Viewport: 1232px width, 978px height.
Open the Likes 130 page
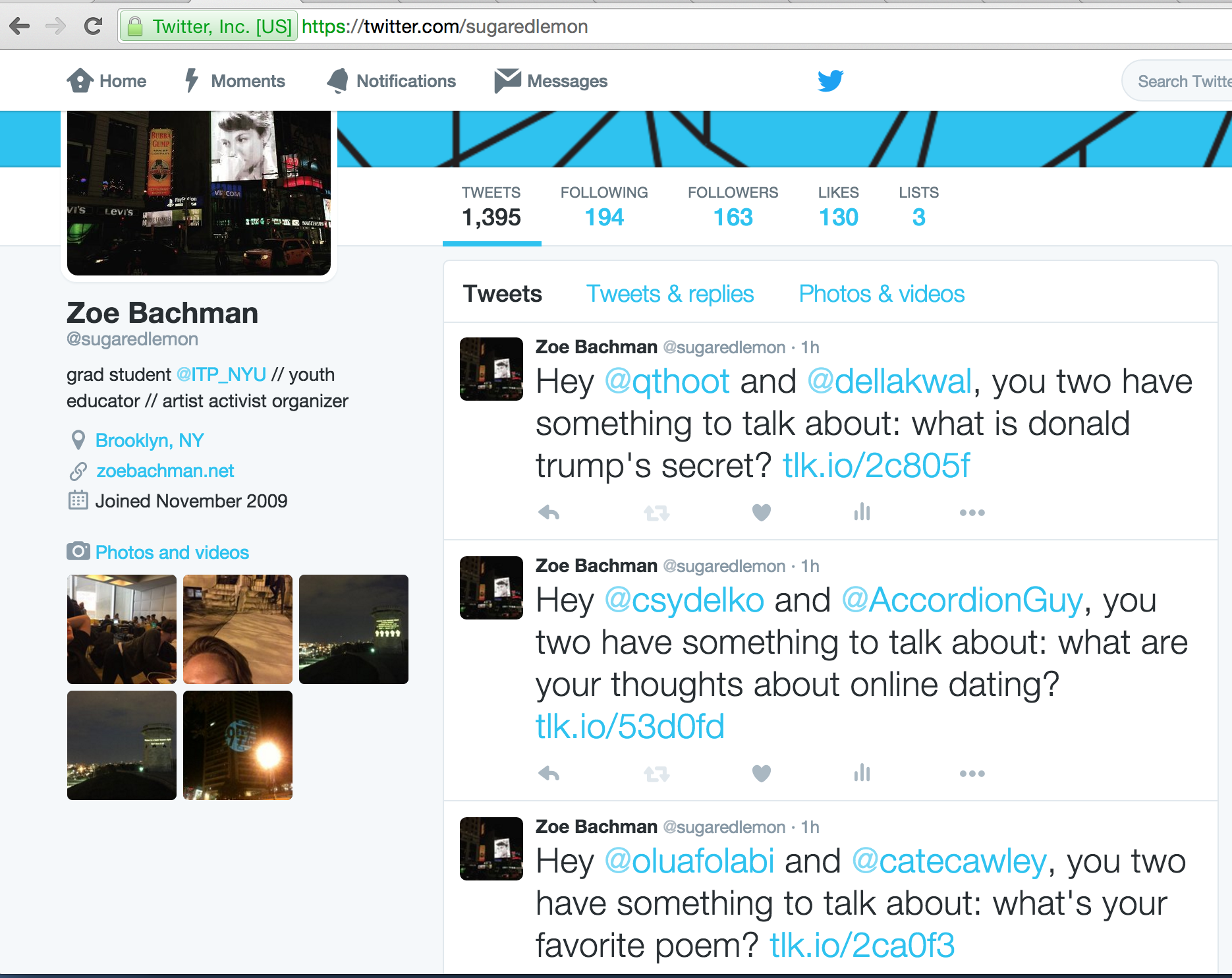click(x=838, y=208)
